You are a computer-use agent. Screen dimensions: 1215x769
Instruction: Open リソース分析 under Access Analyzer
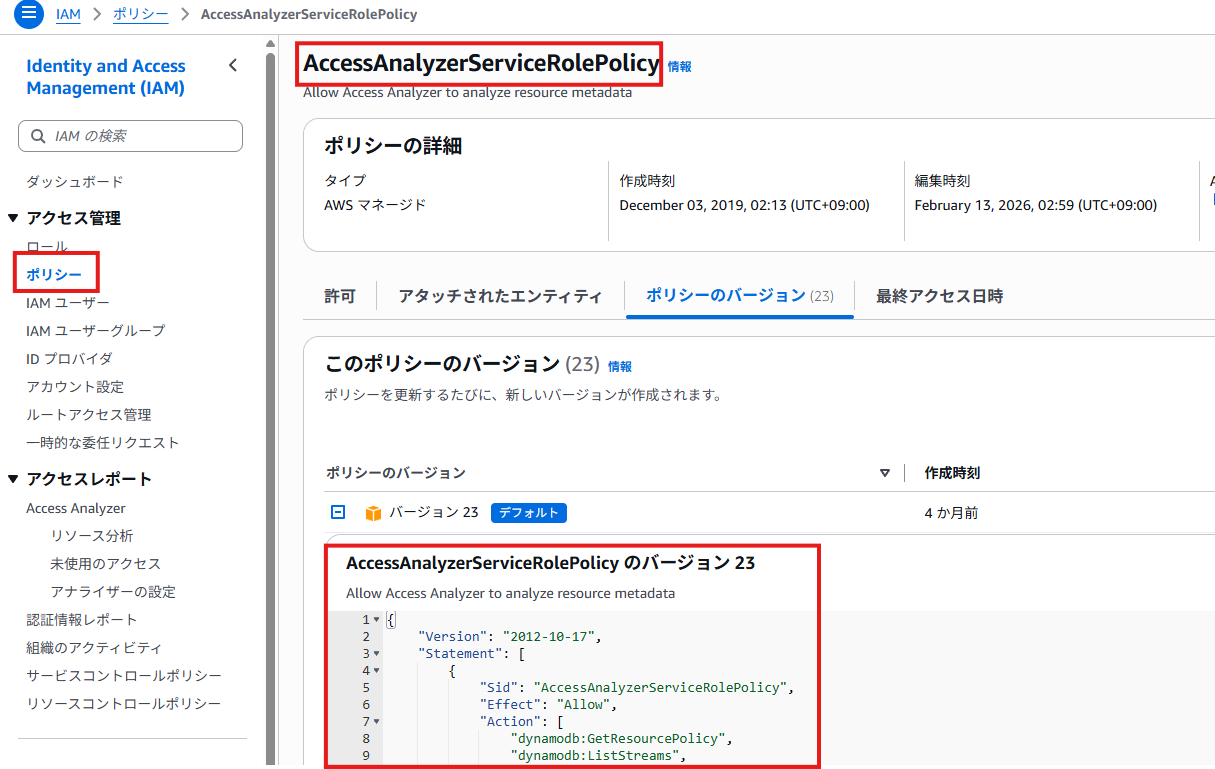click(92, 536)
